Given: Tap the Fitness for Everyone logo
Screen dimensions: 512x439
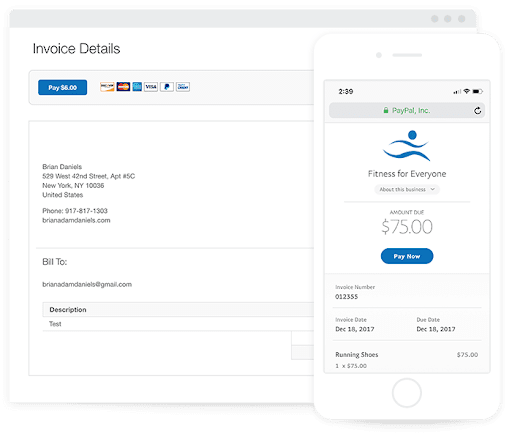Looking at the screenshot, I should click(407, 146).
